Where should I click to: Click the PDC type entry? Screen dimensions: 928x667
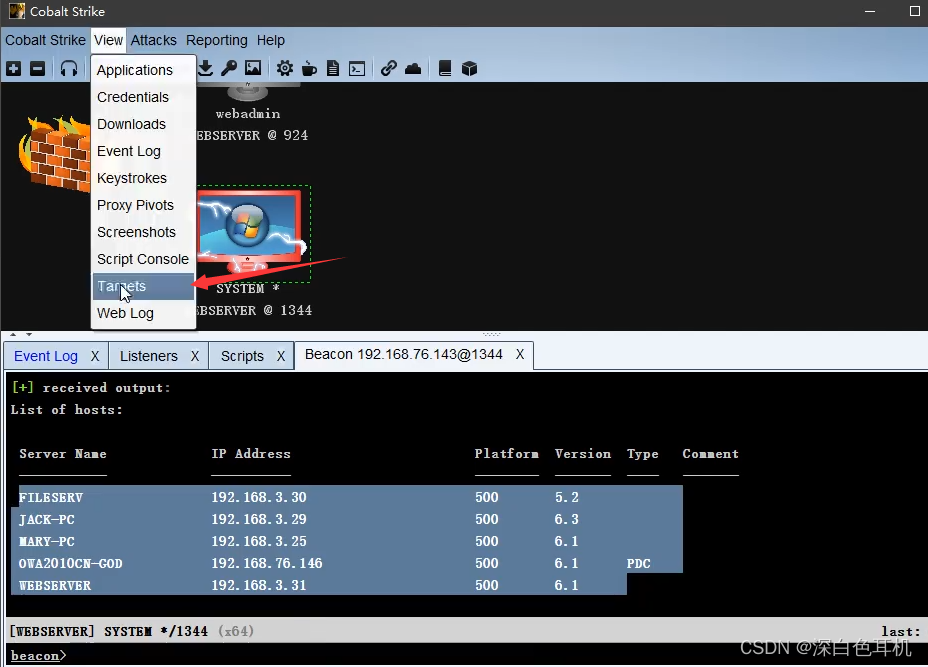pyautogui.click(x=639, y=563)
